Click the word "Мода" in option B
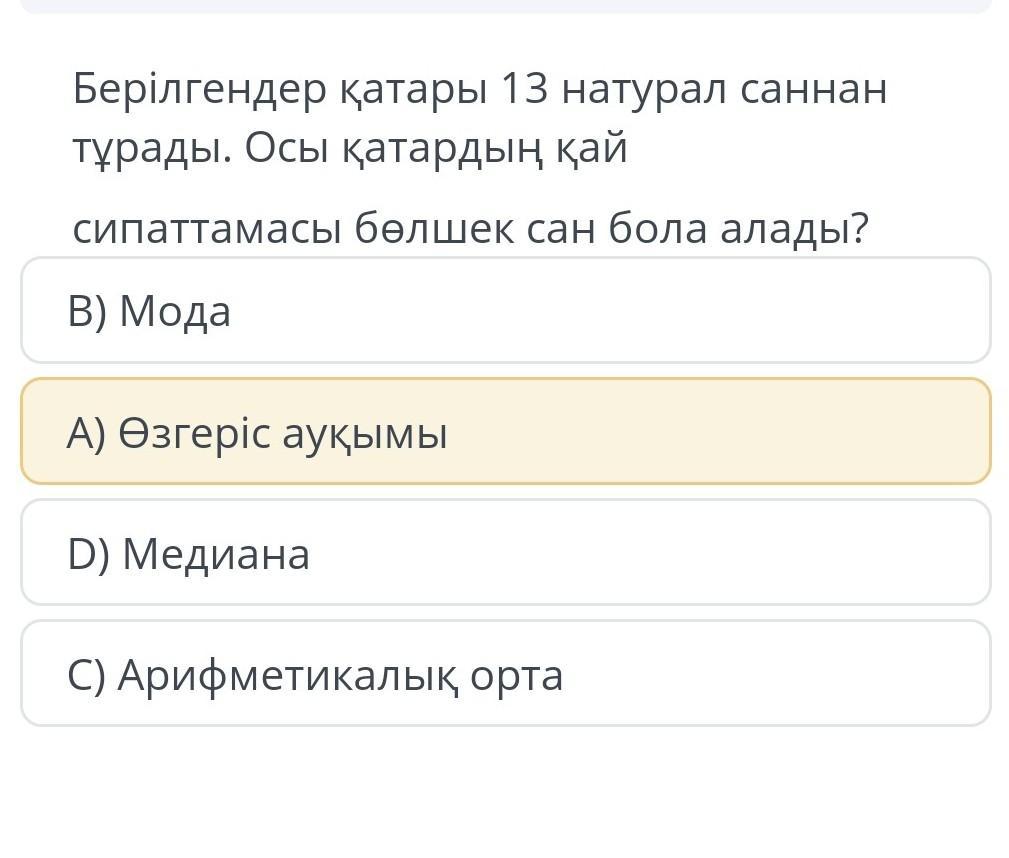Image resolution: width=1009 pixels, height=858 pixels. (175, 312)
